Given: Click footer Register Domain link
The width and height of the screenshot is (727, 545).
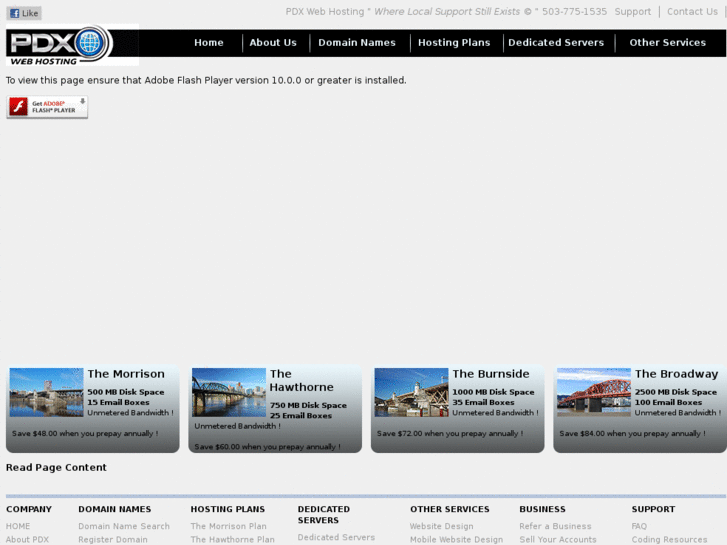Looking at the screenshot, I should [x=113, y=540].
